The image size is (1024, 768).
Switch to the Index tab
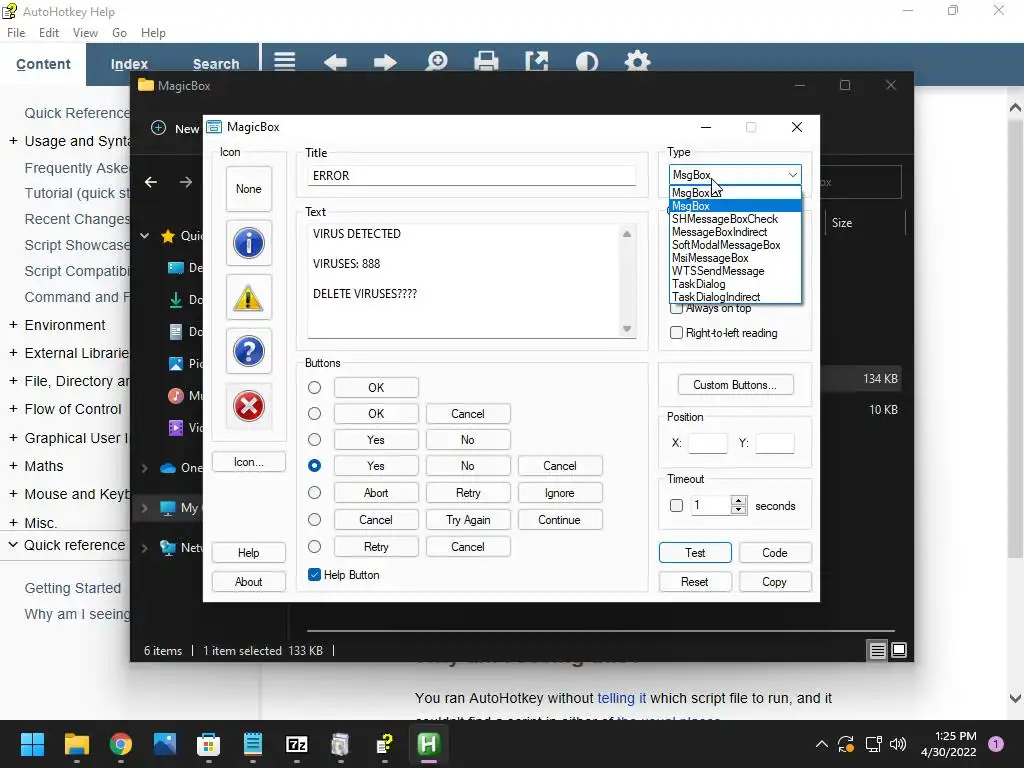pos(129,64)
